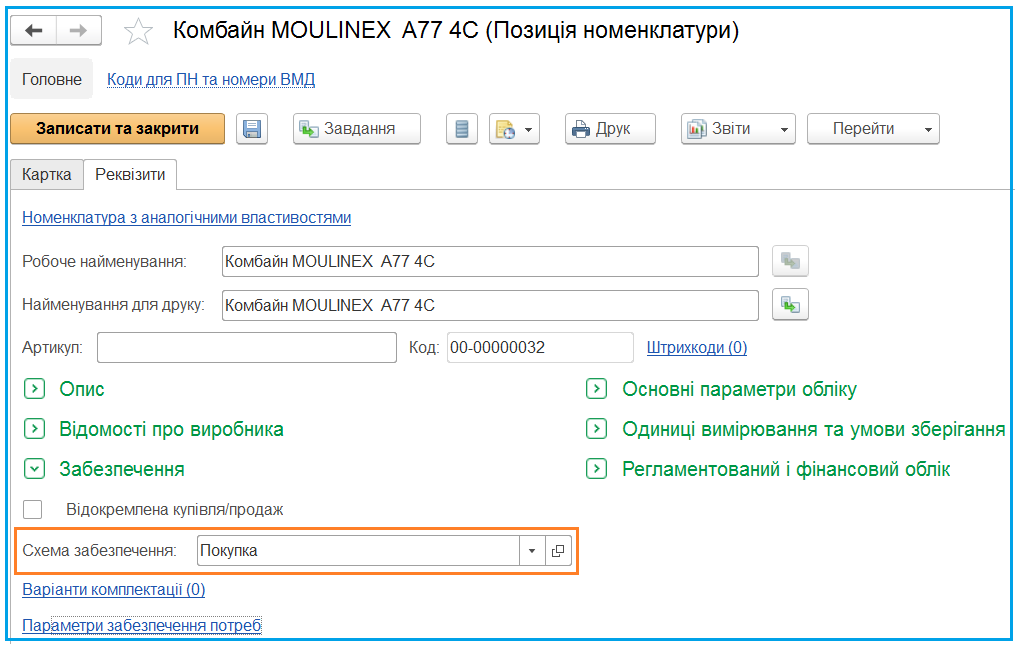The width and height of the screenshot is (1022, 647).
Task: Open the Звіти reports dropdown
Action: tap(738, 129)
